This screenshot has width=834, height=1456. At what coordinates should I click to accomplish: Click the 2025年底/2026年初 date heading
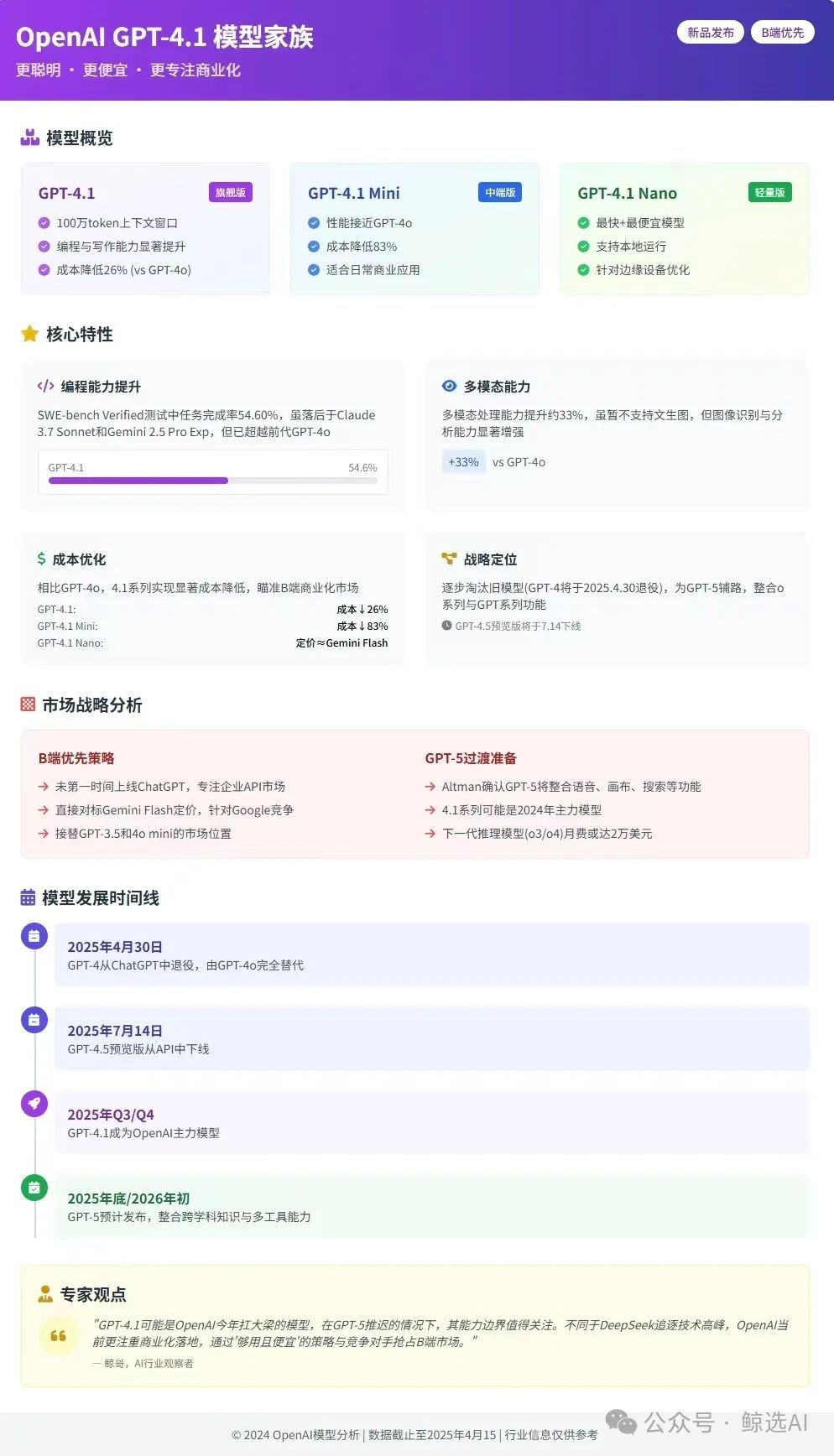coord(128,1199)
